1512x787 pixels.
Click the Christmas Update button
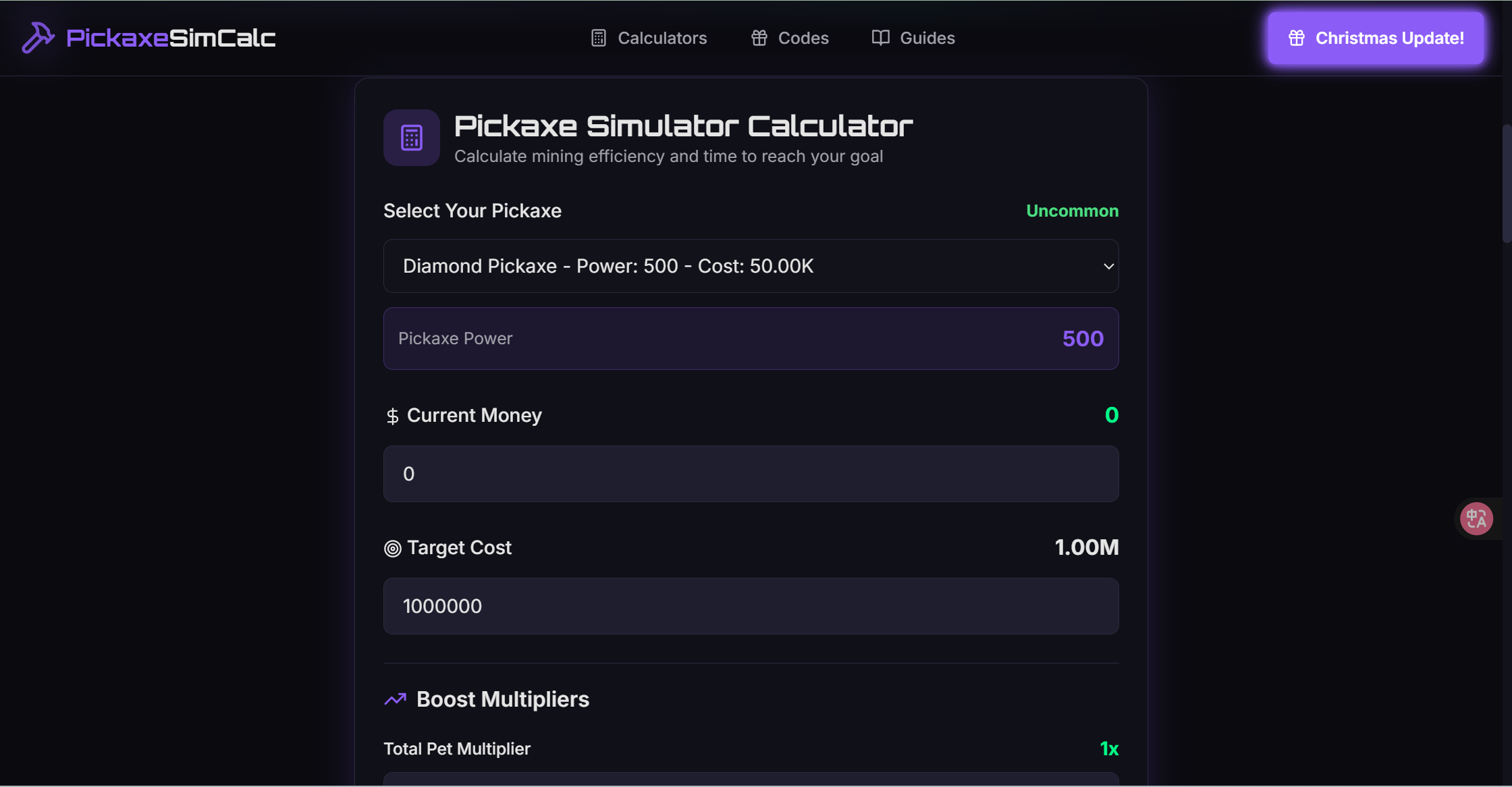pos(1375,38)
